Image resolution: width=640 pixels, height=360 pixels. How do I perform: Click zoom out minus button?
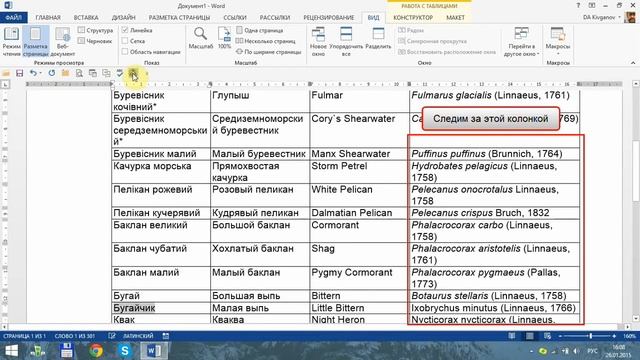[x=560, y=336]
